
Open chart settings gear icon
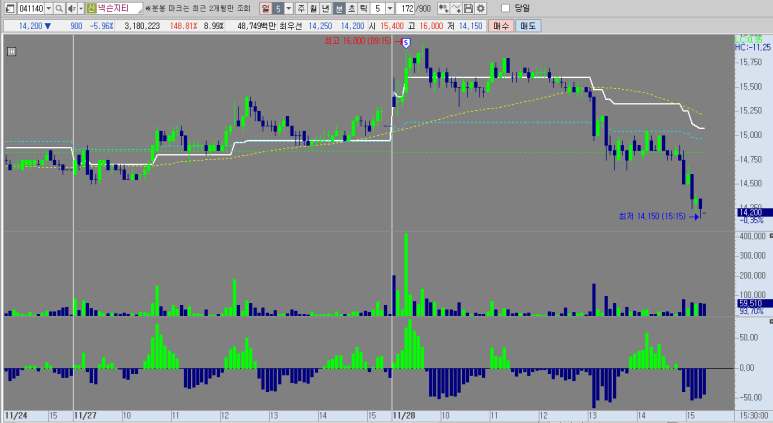480,8
